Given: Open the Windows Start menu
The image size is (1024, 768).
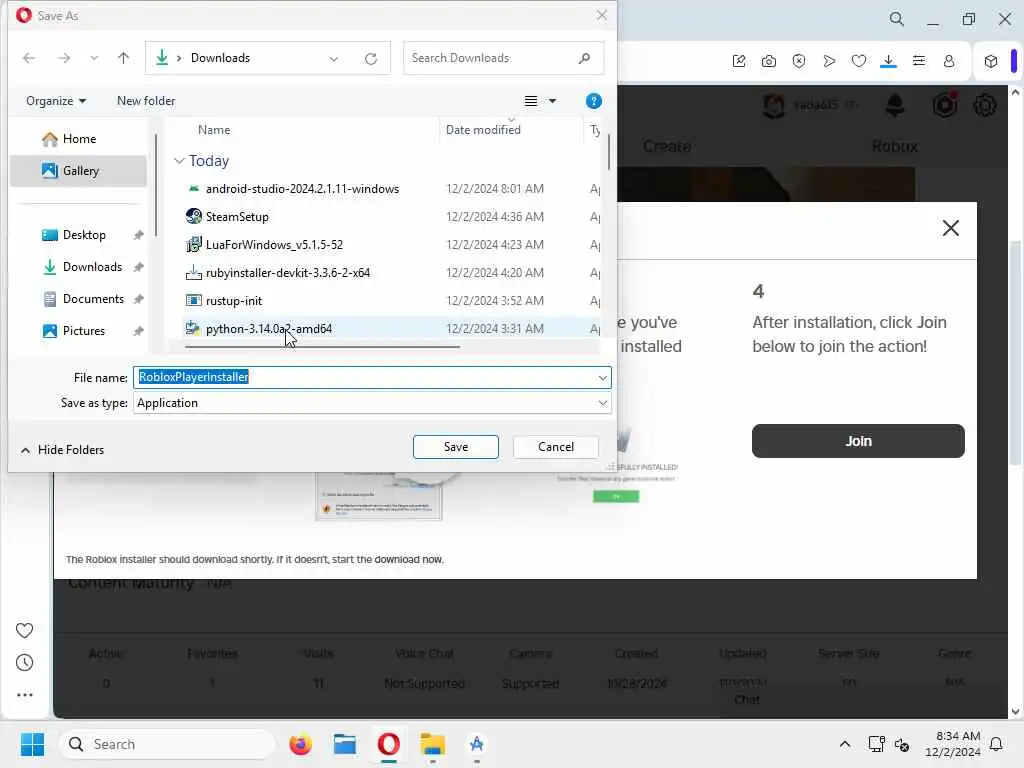Looking at the screenshot, I should coord(32,744).
